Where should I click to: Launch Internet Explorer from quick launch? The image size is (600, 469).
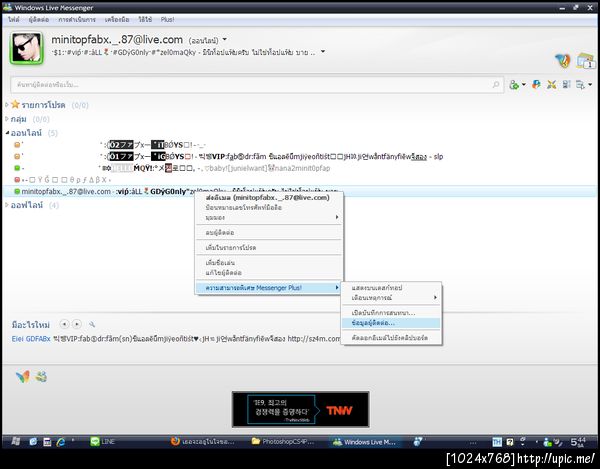[x=60, y=442]
